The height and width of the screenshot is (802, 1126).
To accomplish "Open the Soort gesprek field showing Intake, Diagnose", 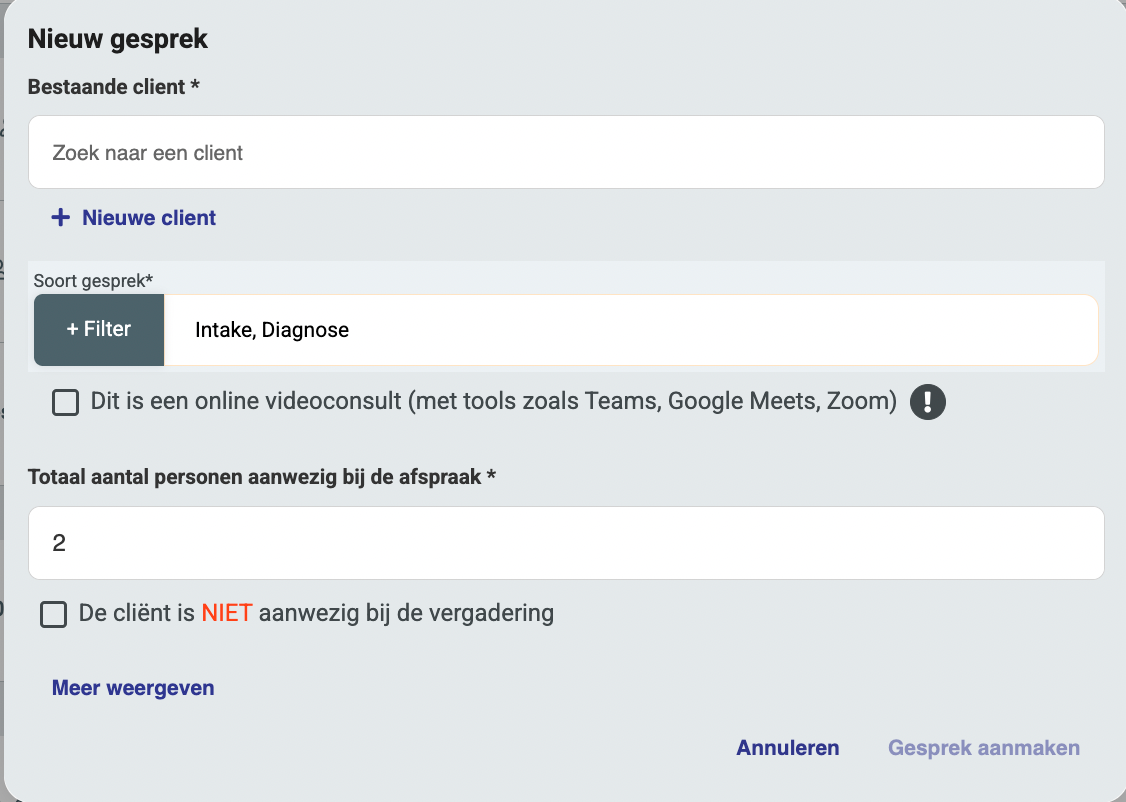I will [630, 330].
